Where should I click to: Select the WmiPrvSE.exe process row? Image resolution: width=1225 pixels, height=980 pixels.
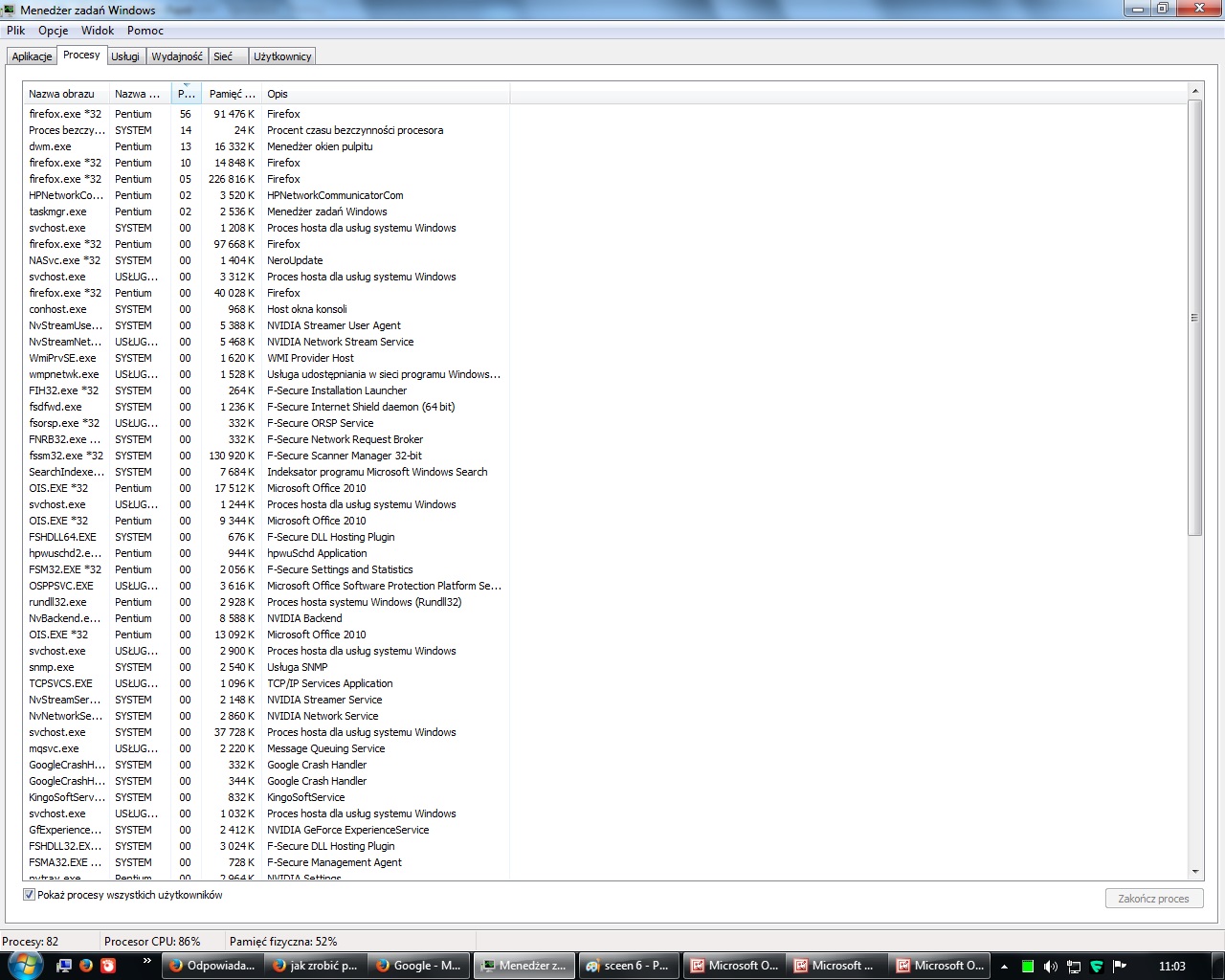[x=266, y=358]
